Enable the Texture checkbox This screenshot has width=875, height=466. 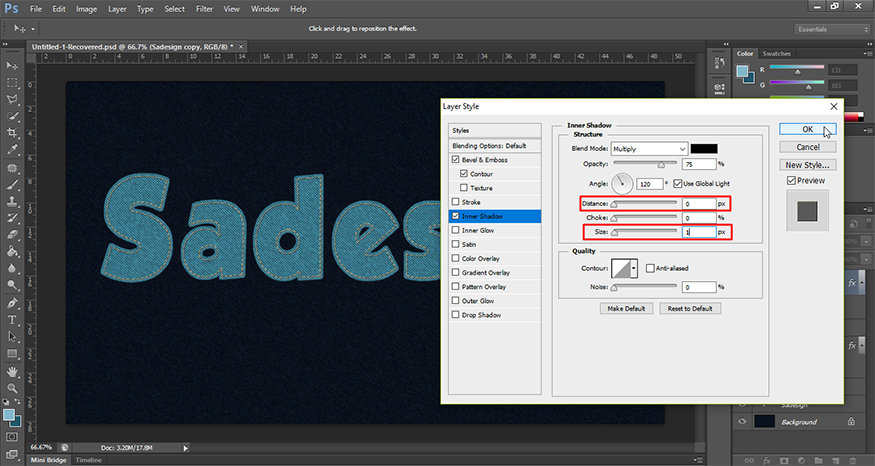pyautogui.click(x=464, y=188)
